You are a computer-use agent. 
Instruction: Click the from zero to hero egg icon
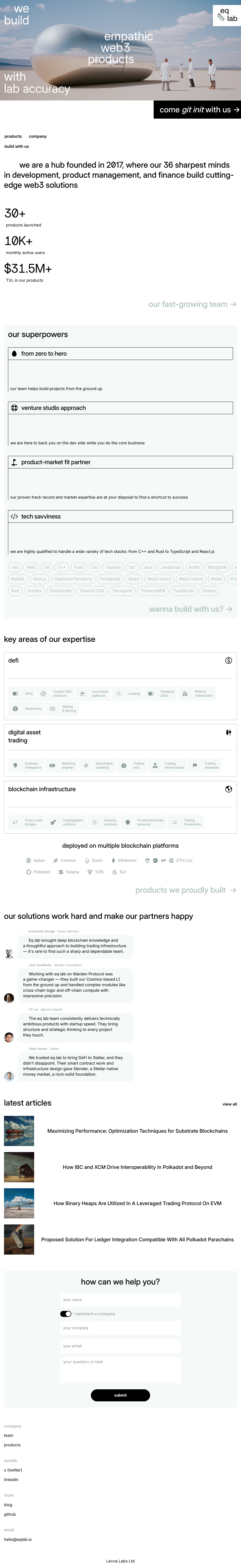point(15,354)
